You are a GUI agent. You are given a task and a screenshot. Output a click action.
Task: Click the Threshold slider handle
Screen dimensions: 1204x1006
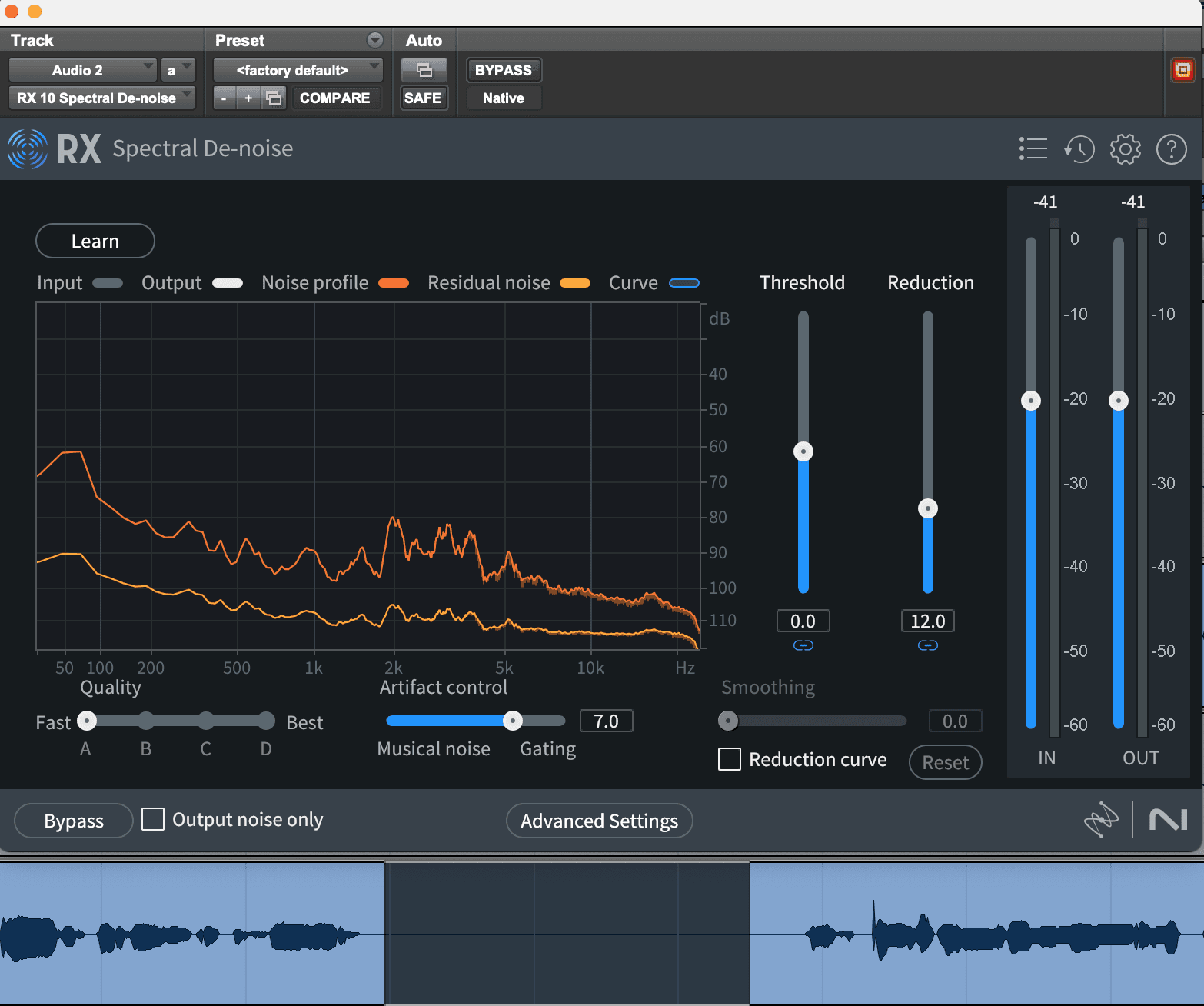coord(803,451)
